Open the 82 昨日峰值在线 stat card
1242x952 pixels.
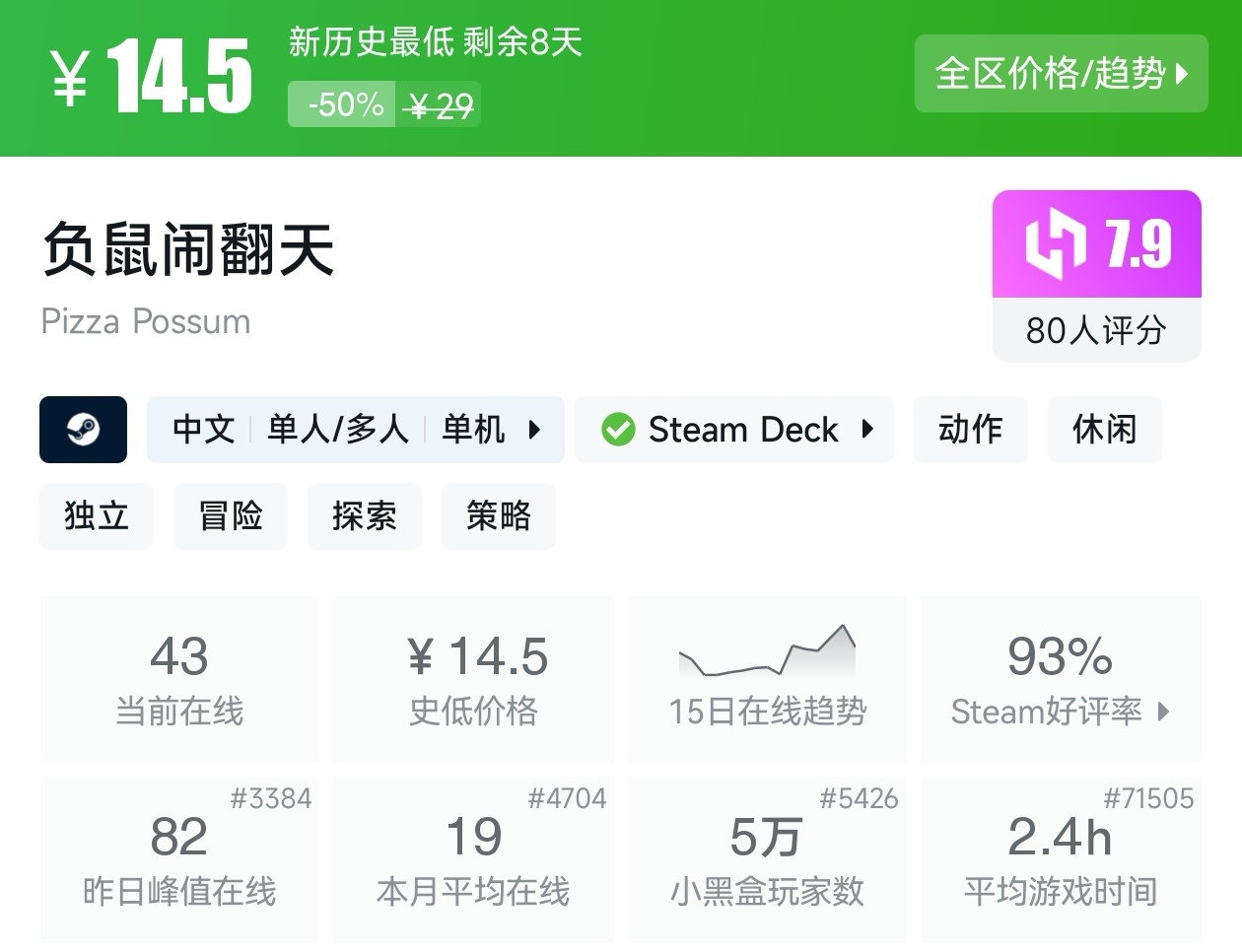point(179,859)
